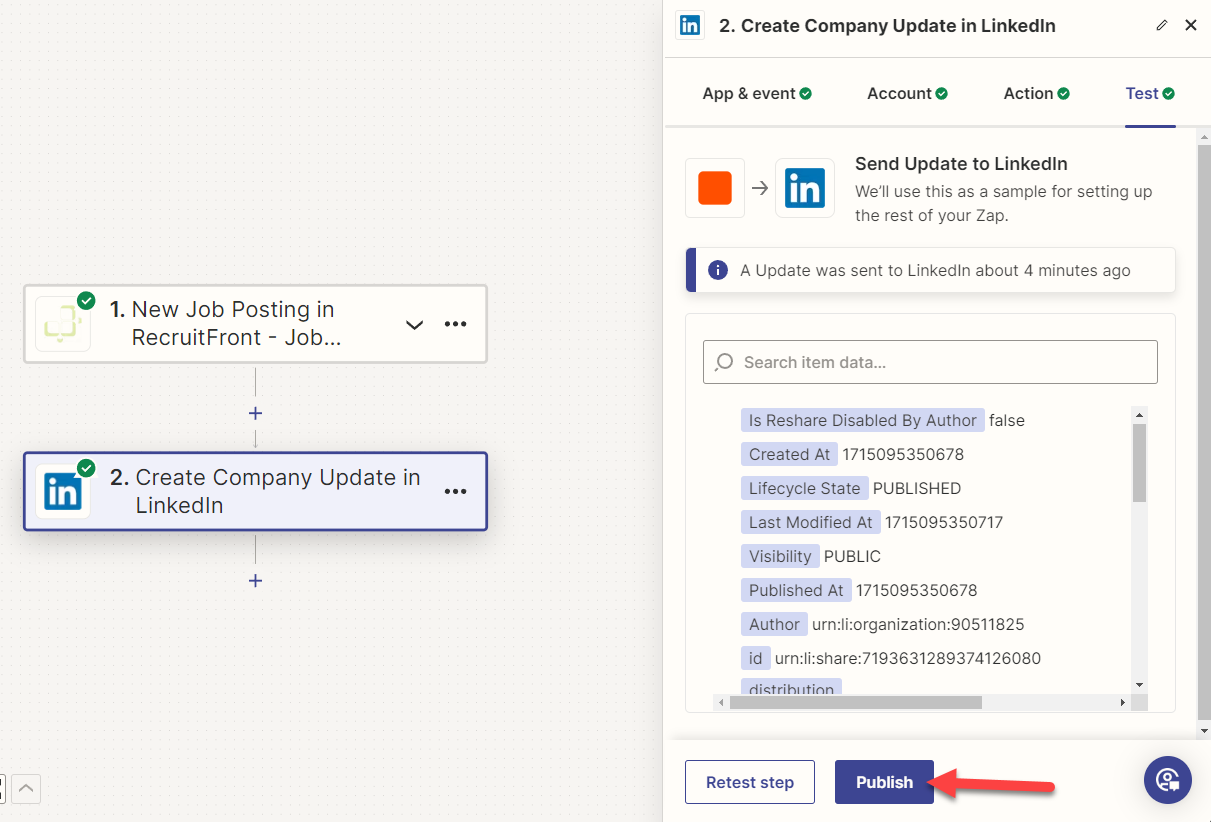Select the Test tab
This screenshot has height=822, width=1211.
pos(1150,93)
